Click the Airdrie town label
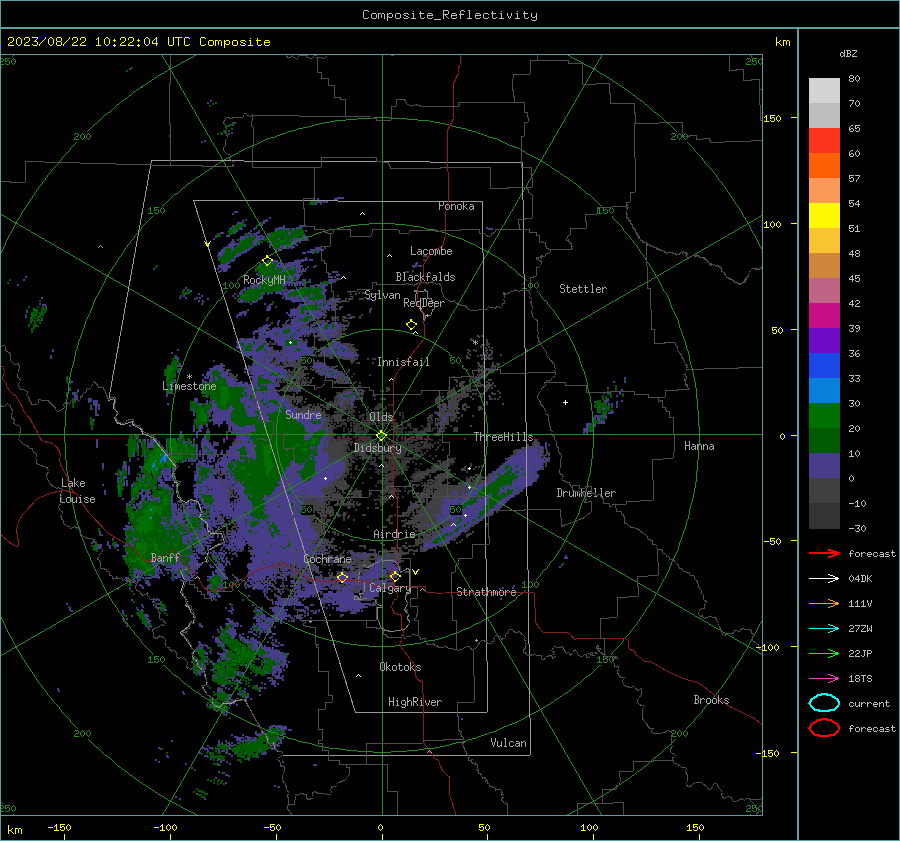The height and width of the screenshot is (841, 900). 394,534
